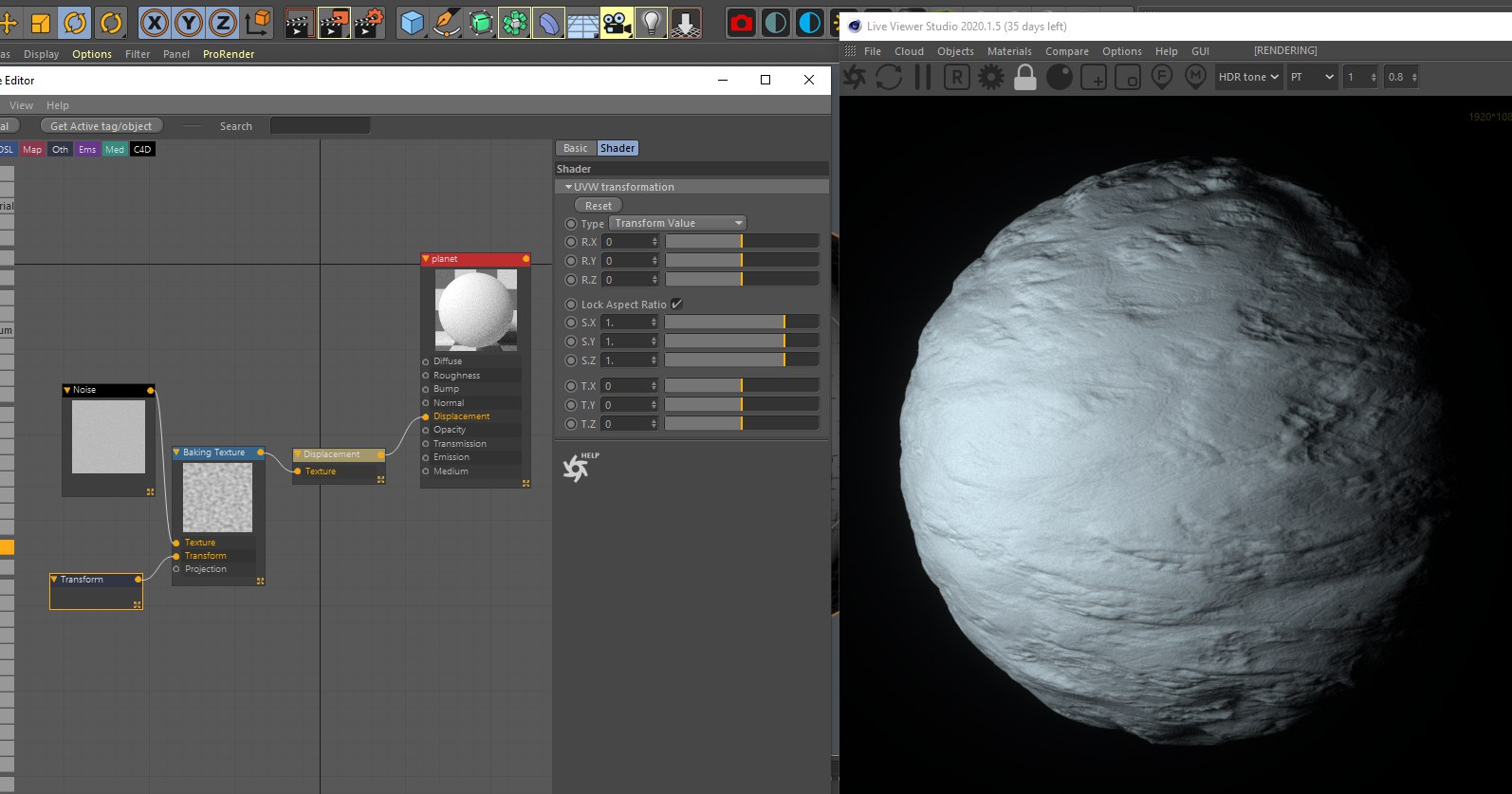
Task: Toggle the Type parameter radio button
Action: click(571, 224)
